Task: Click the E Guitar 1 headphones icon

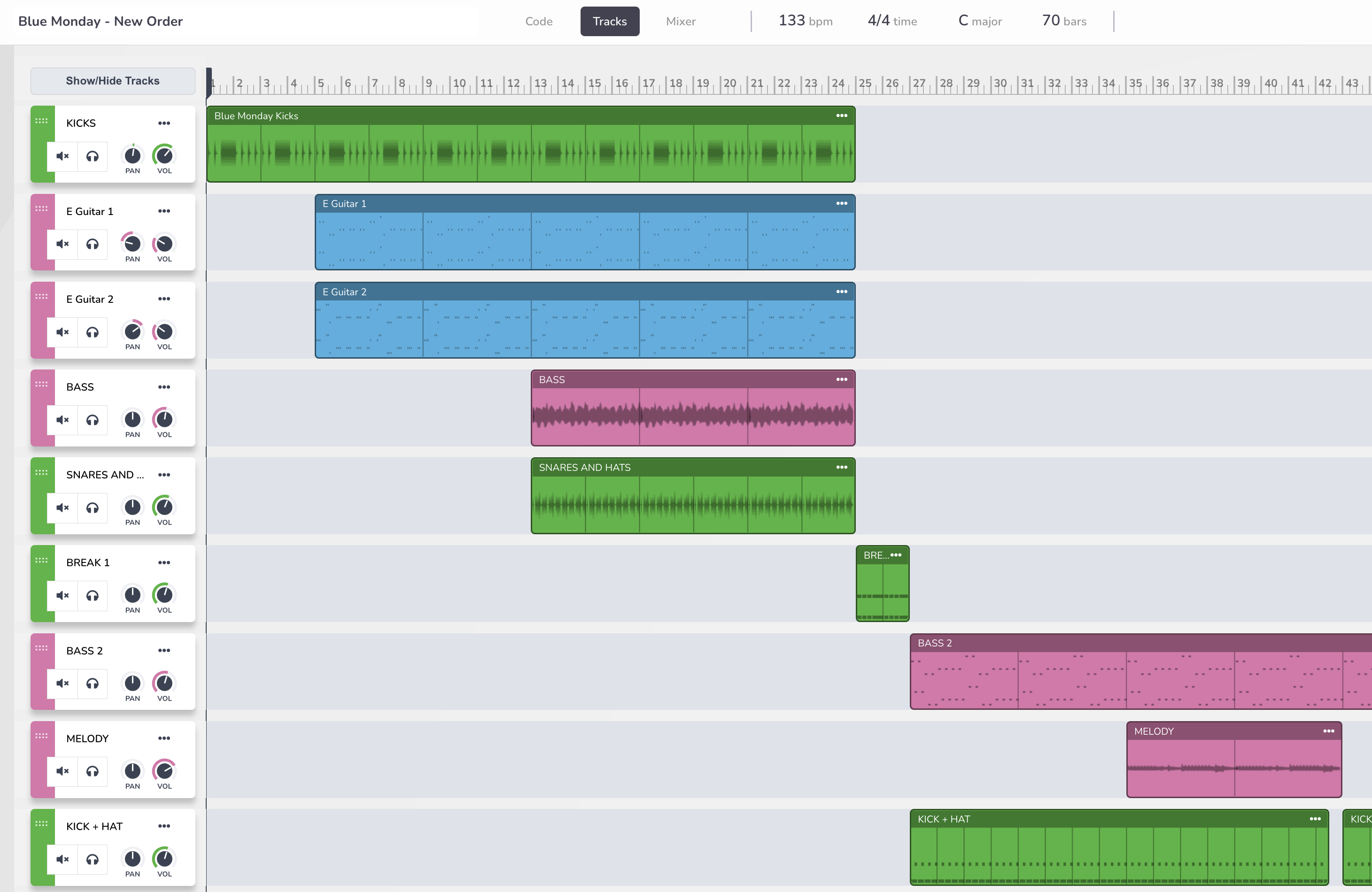Action: (x=92, y=244)
